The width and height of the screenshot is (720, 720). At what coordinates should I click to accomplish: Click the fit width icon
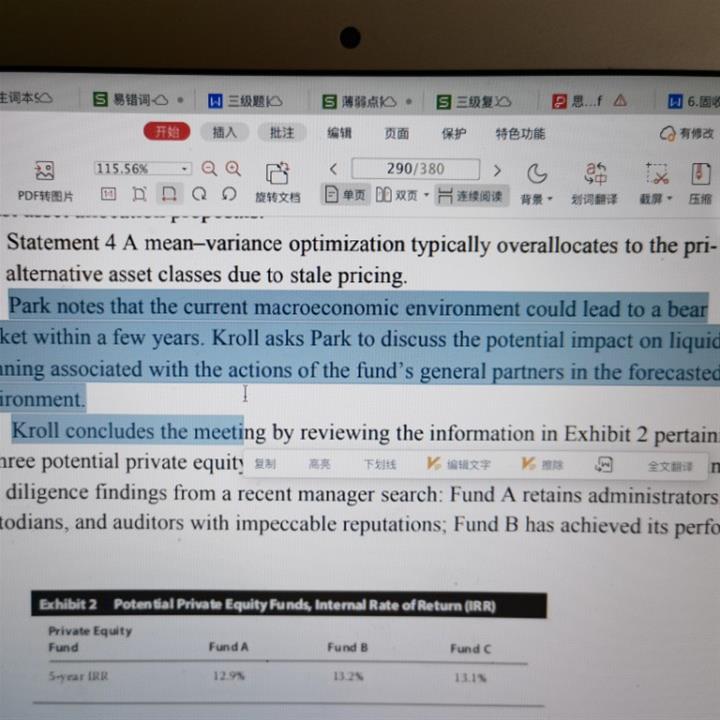point(169,194)
